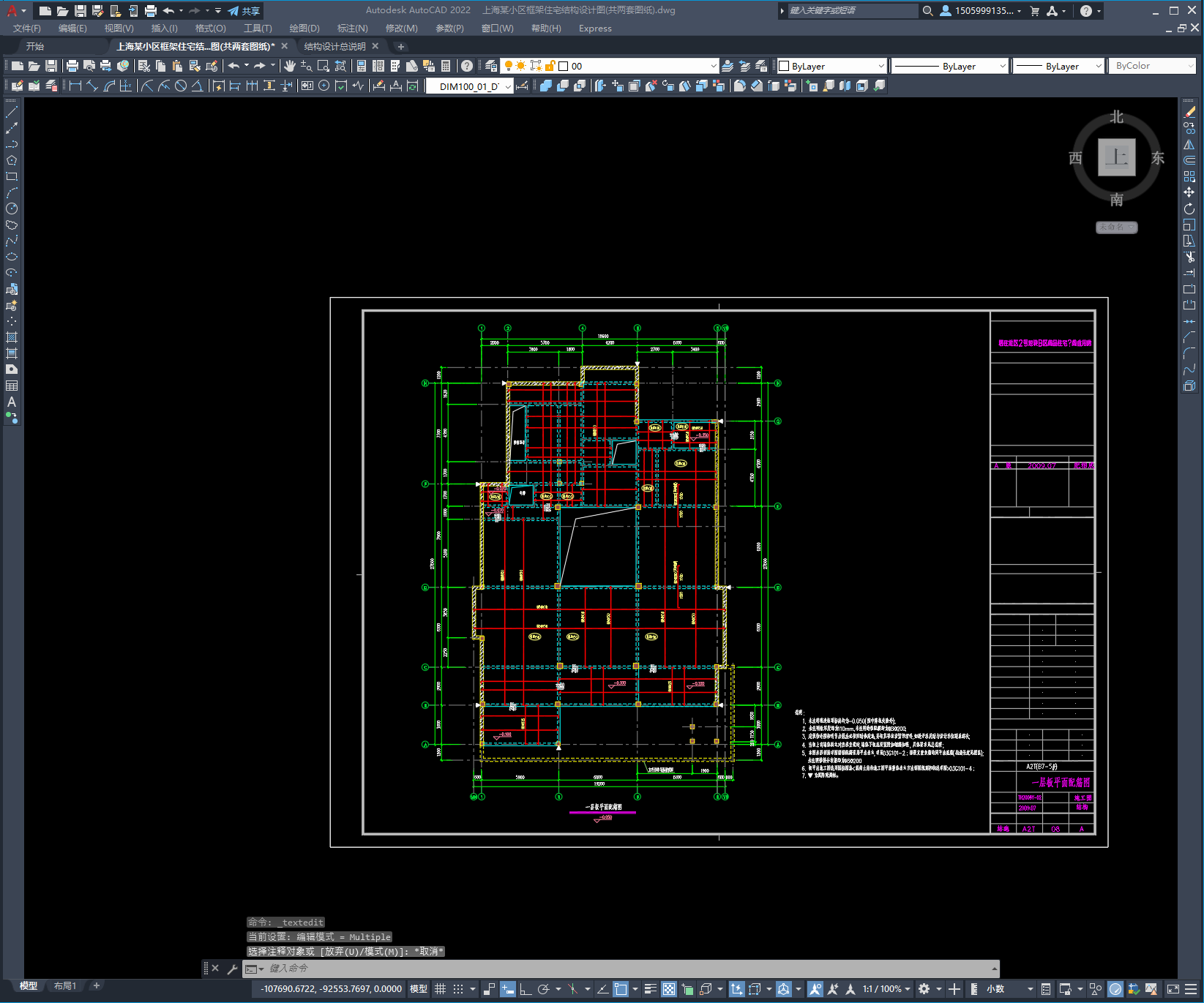Select the Line tool in left toolbar
This screenshot has width=1204, height=1003.
coord(12,112)
